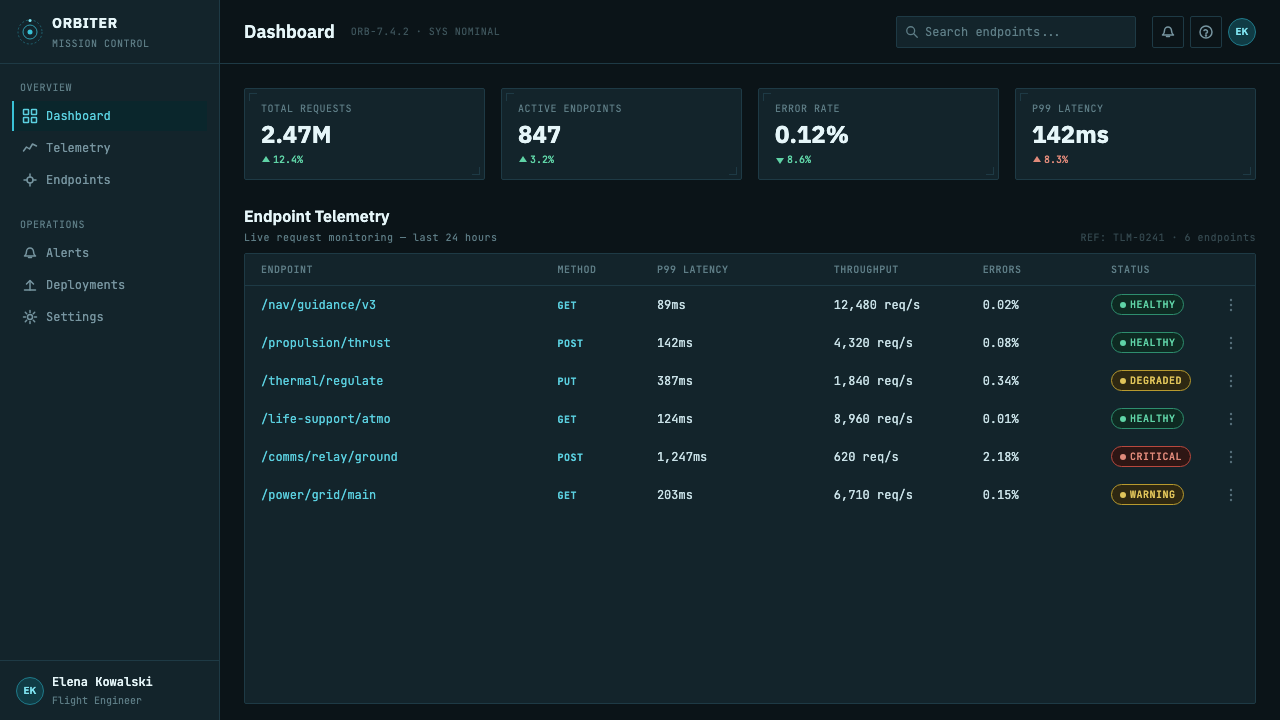
Task: Select the Error Rate stat card
Action: point(878,134)
